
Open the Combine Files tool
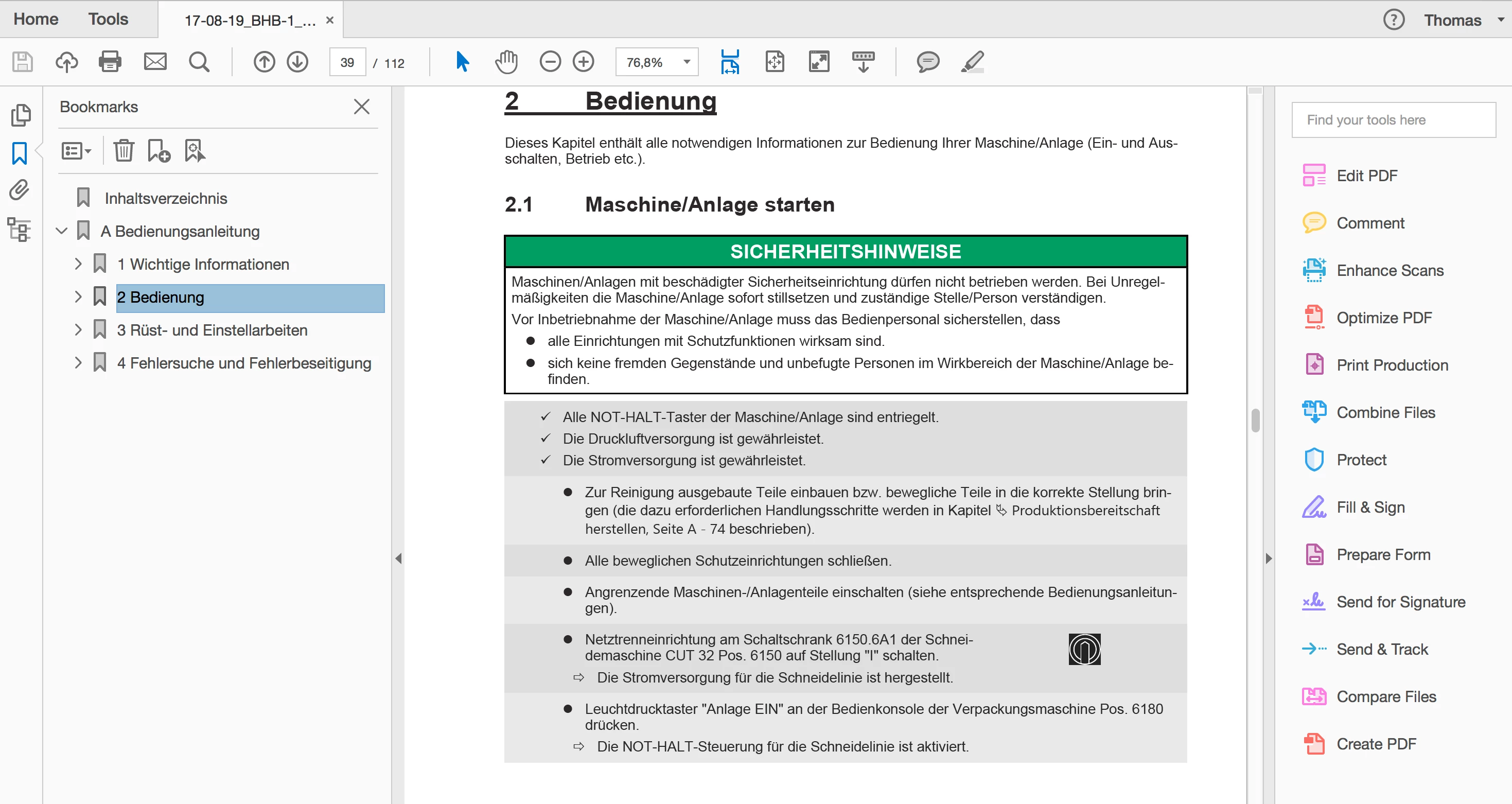click(1385, 413)
